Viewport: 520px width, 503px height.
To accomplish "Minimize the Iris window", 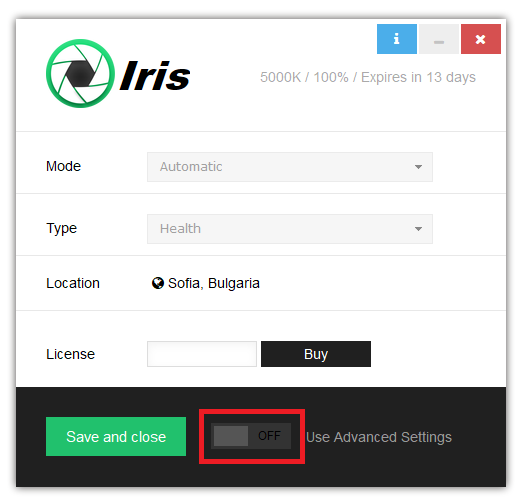I will [439, 39].
